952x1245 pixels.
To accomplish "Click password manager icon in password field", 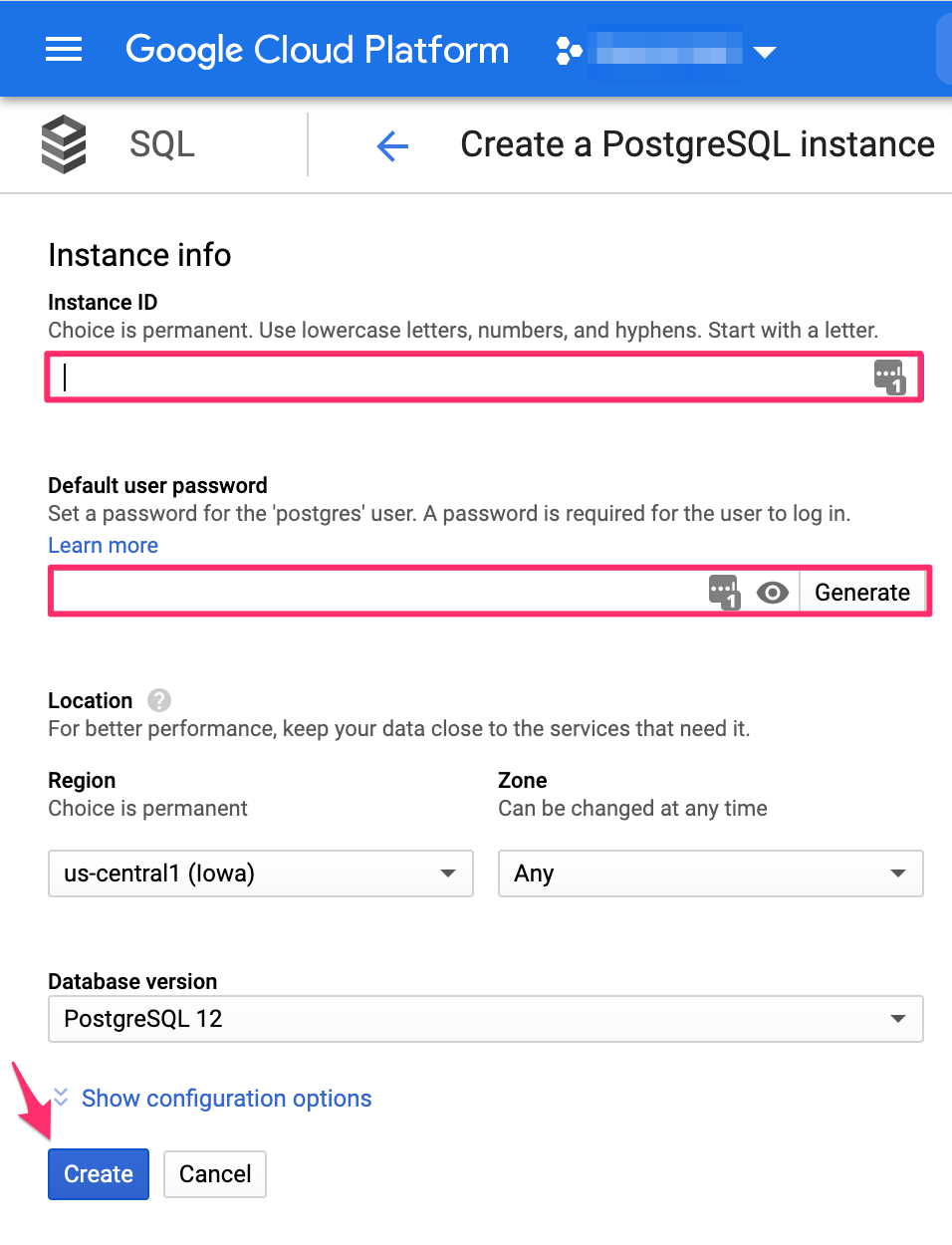I will tap(724, 592).
